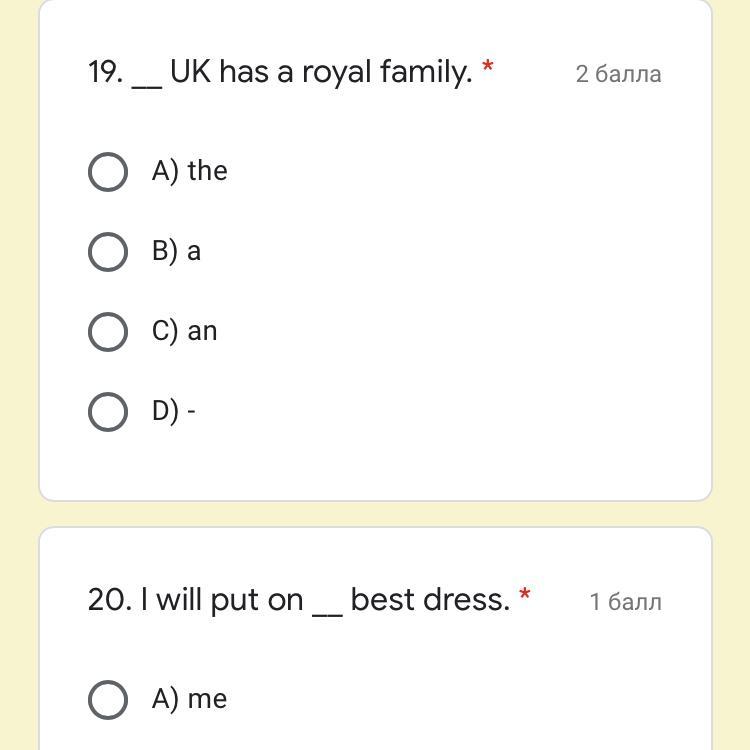Screen dimensions: 750x750
Task: Choose the "B) a" radio option
Action: coord(108,252)
